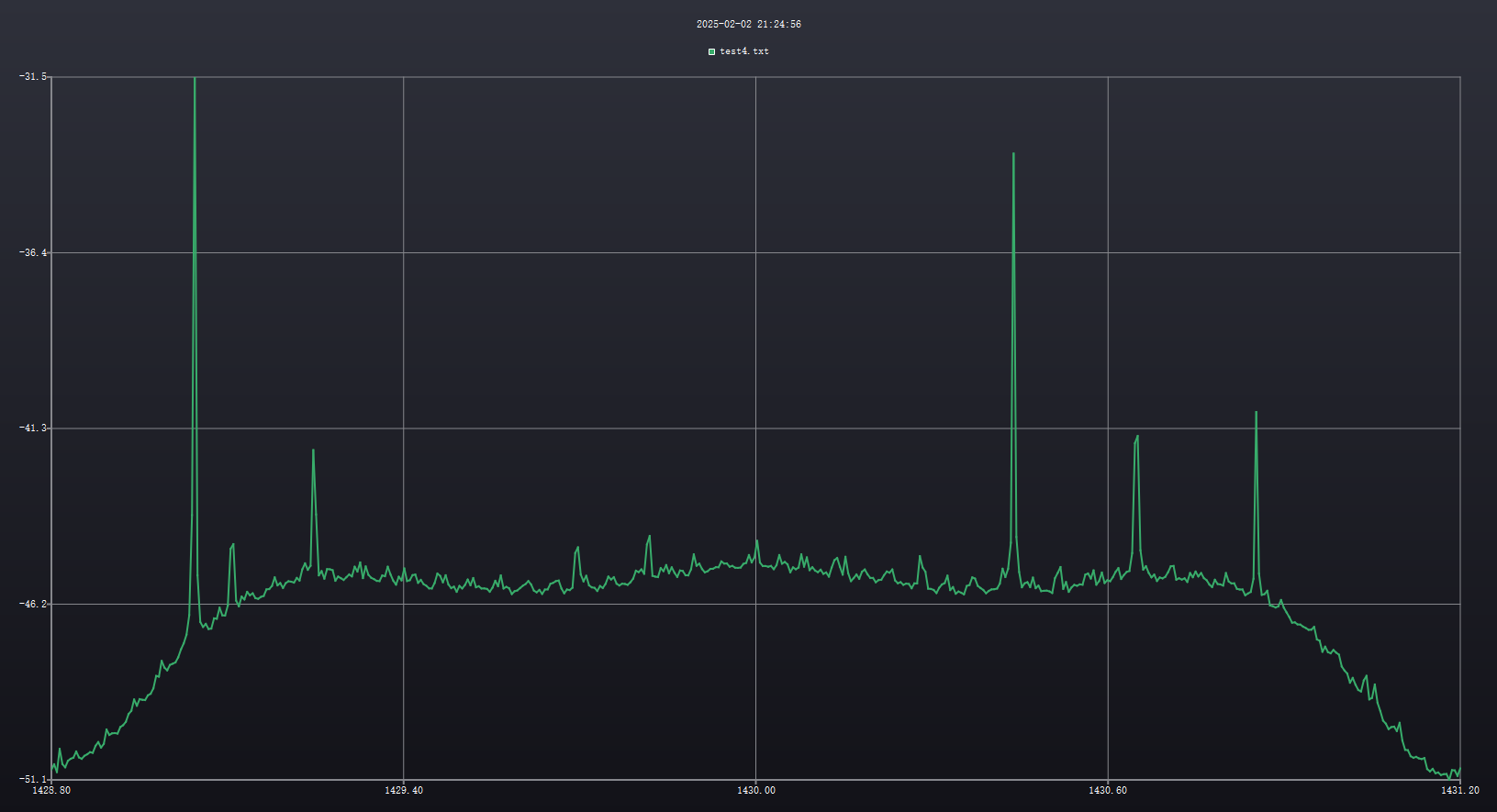Click the tip of the tallest spectrum peak
Viewport: 1497px width, 812px height.
pos(195,79)
